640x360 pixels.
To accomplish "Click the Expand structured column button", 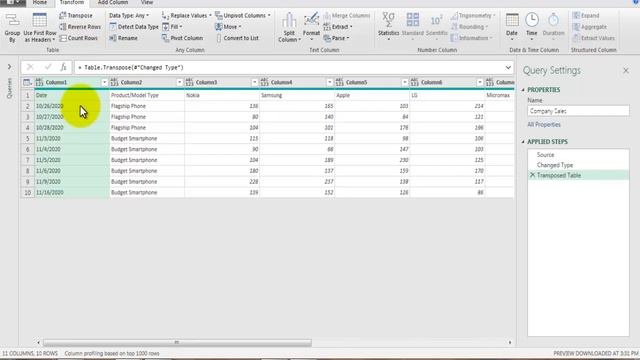I will pos(586,16).
